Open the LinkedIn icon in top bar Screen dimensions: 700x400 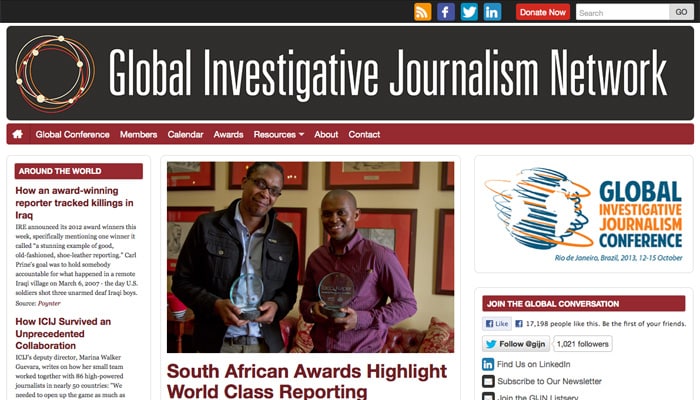(x=492, y=12)
